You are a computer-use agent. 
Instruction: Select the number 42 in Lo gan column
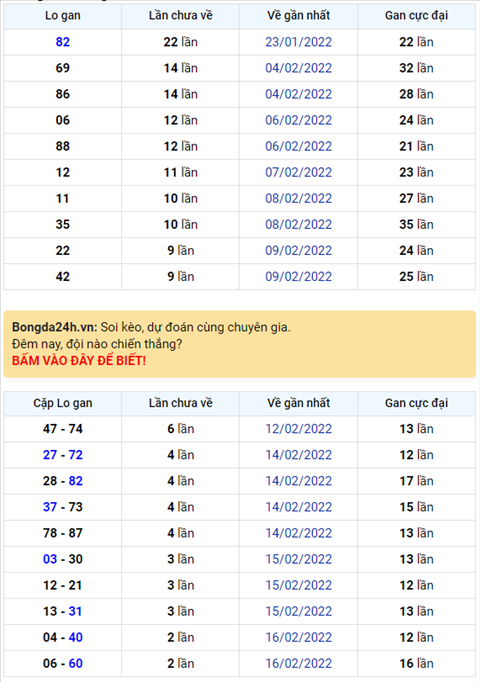coord(63,277)
